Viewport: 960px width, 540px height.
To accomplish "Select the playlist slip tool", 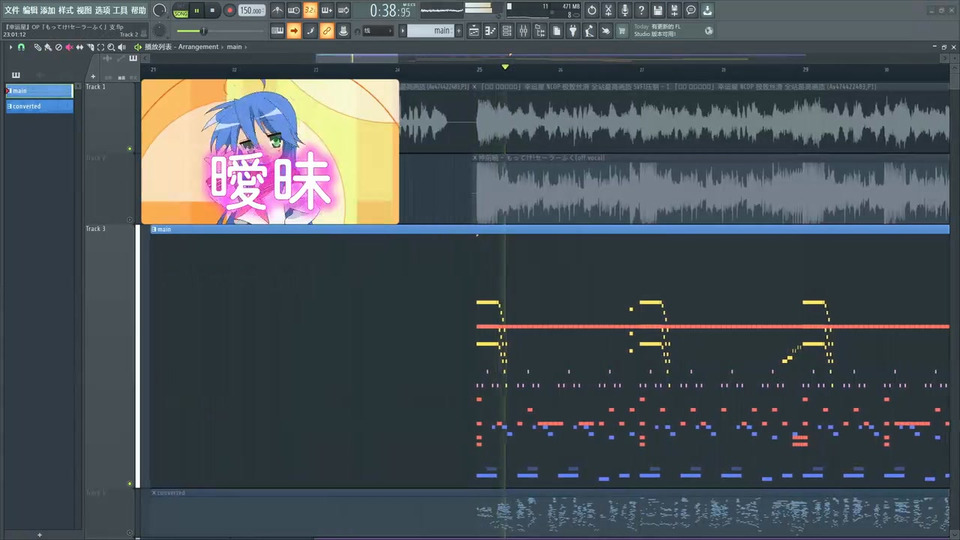I will [x=80, y=47].
